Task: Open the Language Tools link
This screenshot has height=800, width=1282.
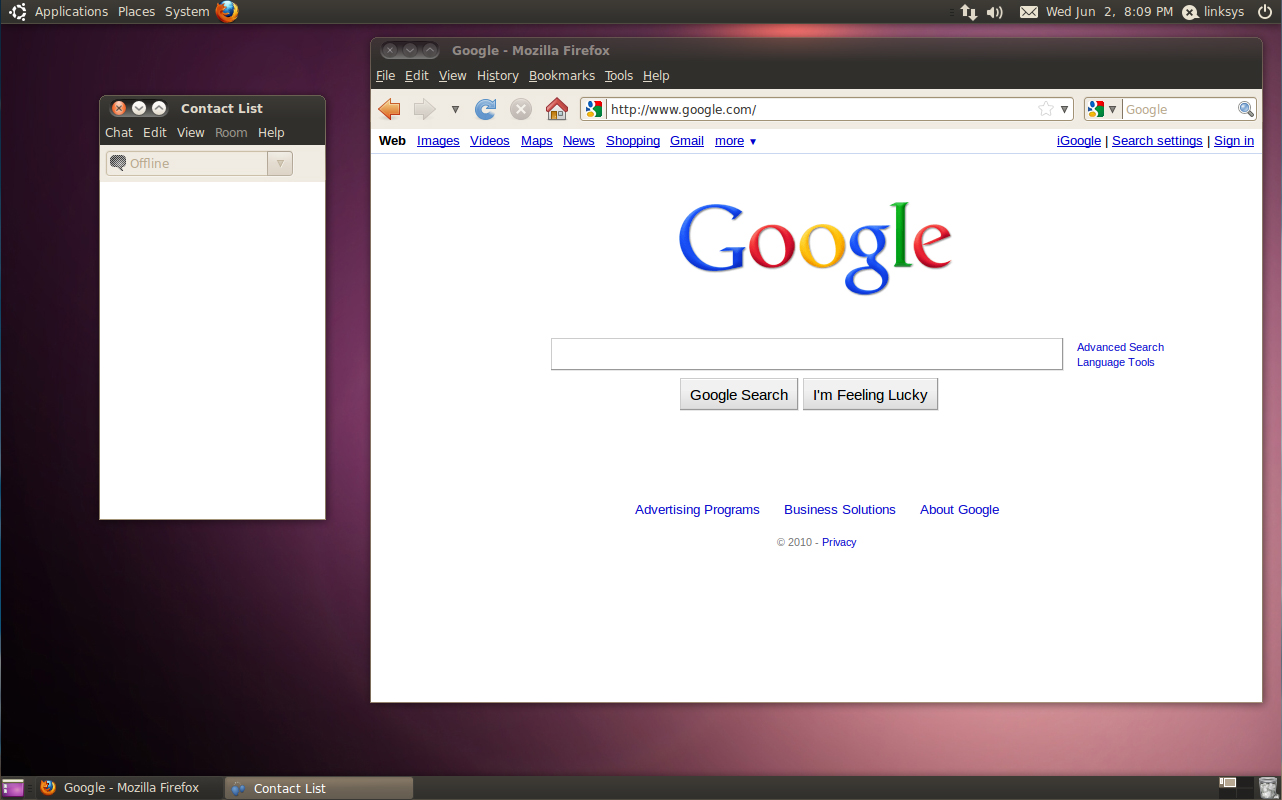Action: coord(1115,362)
